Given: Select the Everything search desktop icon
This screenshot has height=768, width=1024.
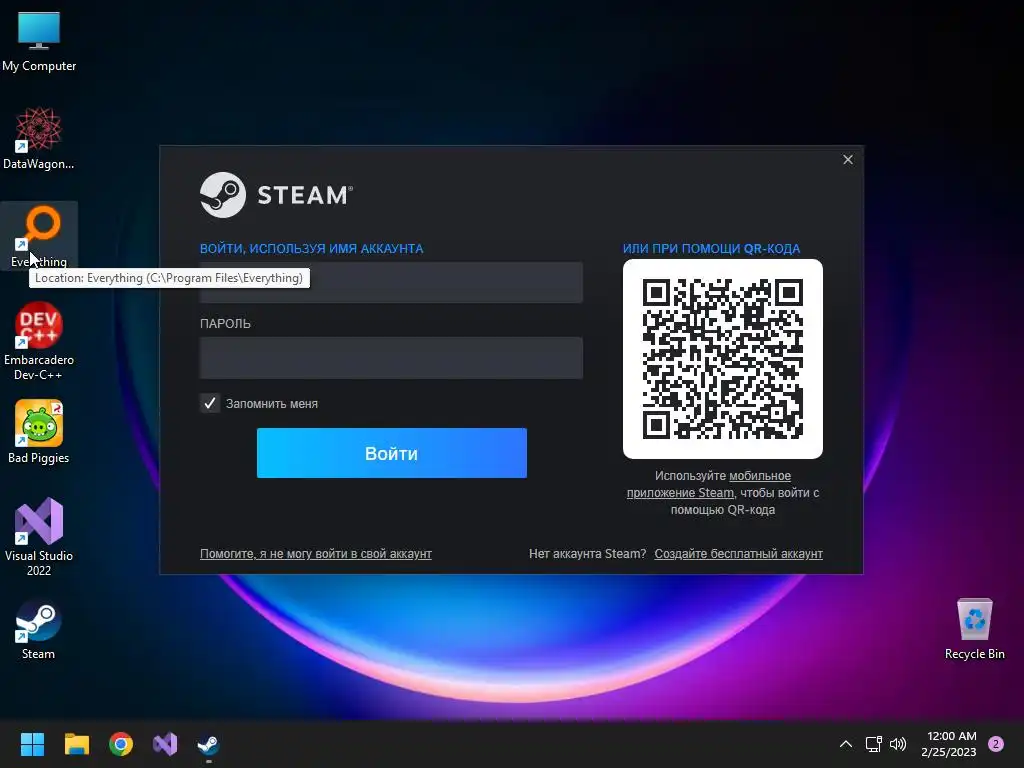Looking at the screenshot, I should [39, 235].
